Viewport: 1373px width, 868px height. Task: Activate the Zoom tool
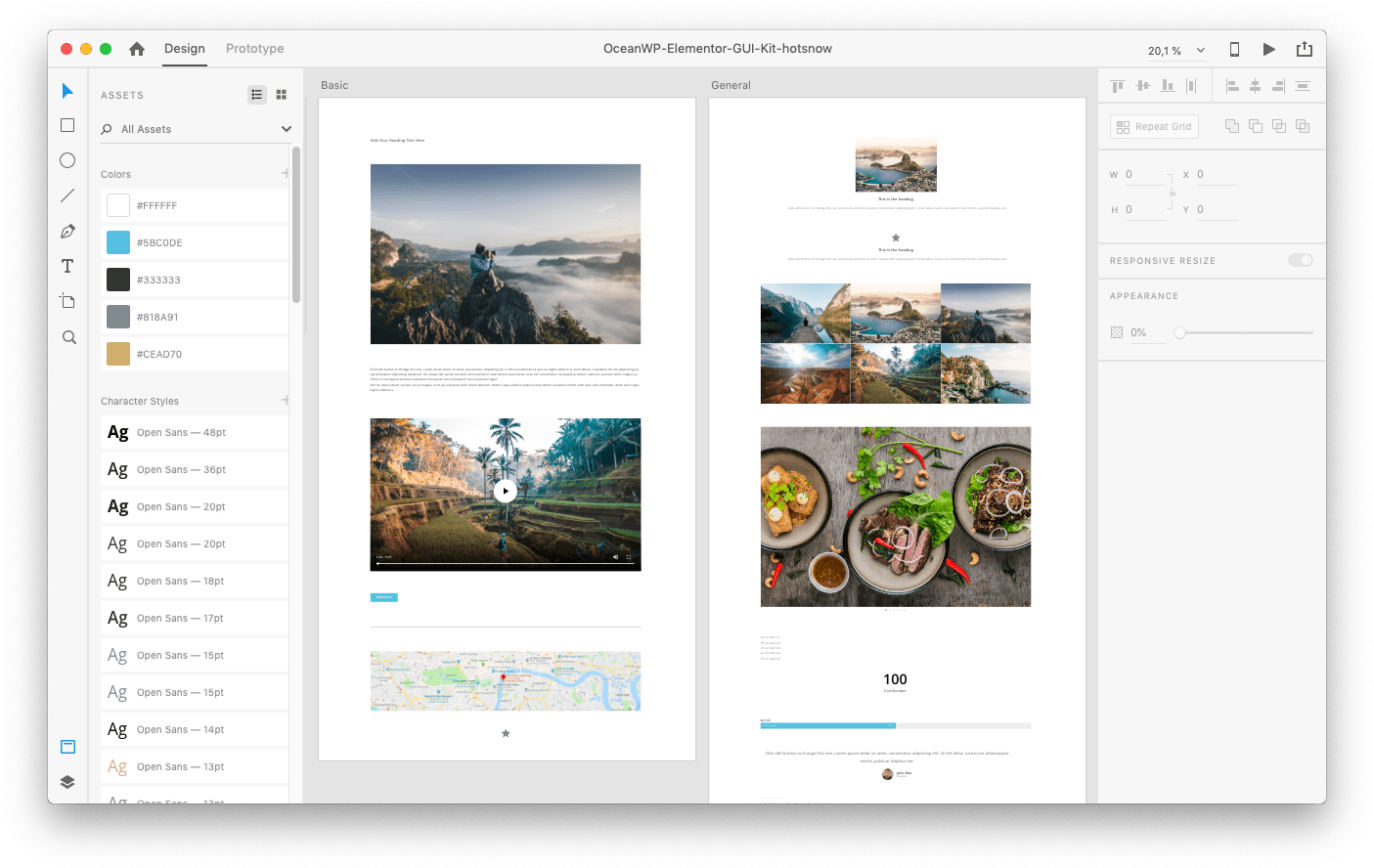67,336
